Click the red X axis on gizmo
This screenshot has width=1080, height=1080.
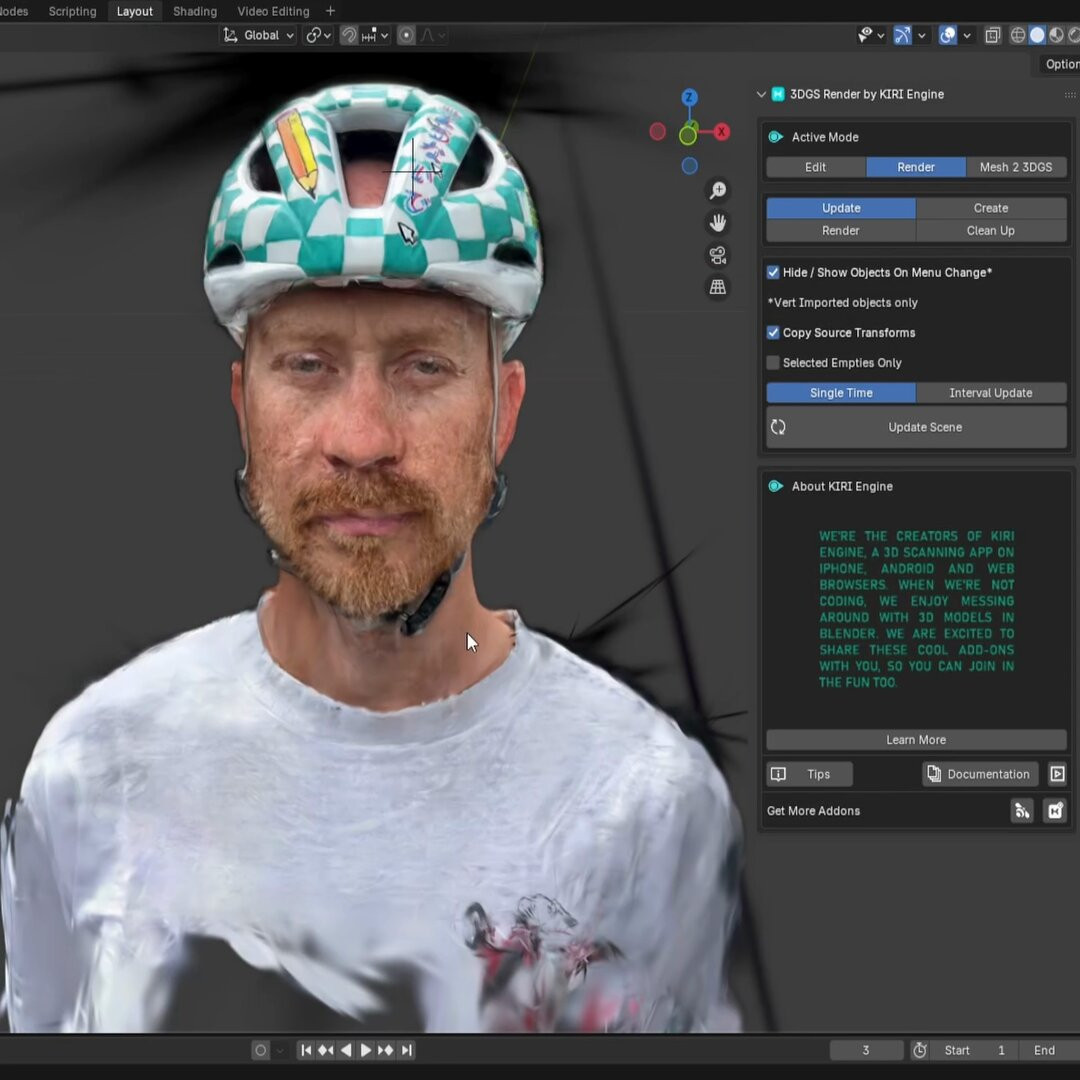[x=721, y=132]
